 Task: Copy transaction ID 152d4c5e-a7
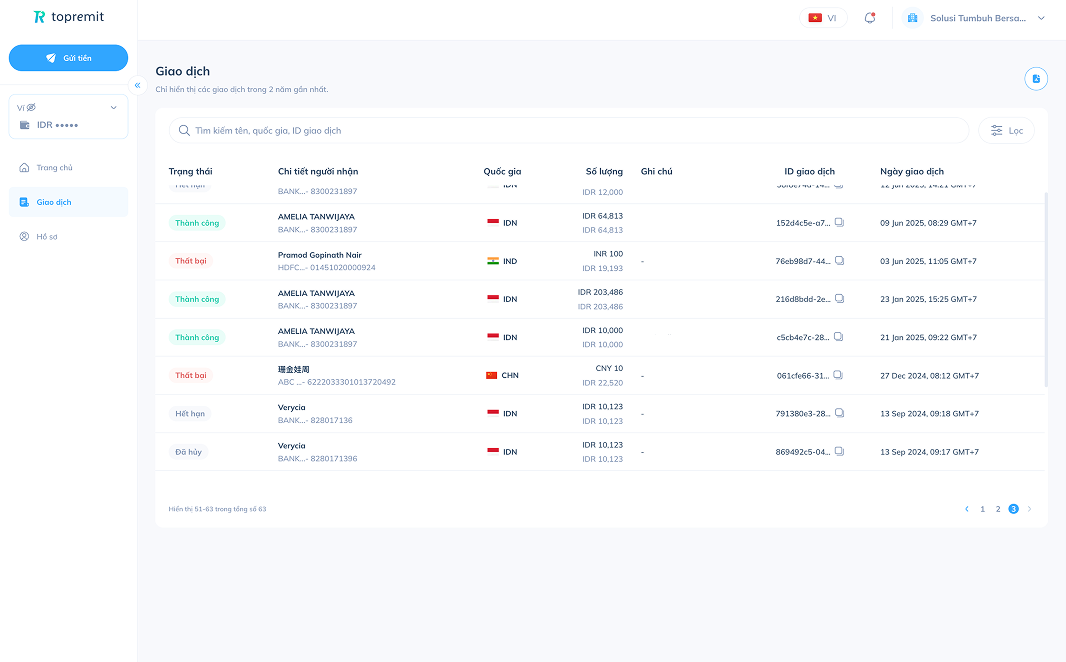point(840,222)
